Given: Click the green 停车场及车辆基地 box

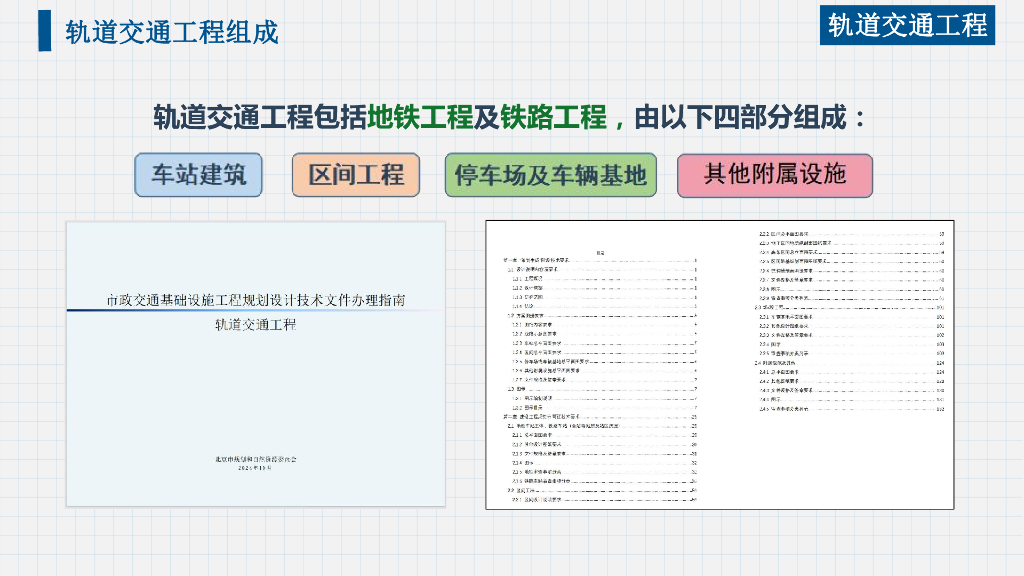Looking at the screenshot, I should point(550,175).
